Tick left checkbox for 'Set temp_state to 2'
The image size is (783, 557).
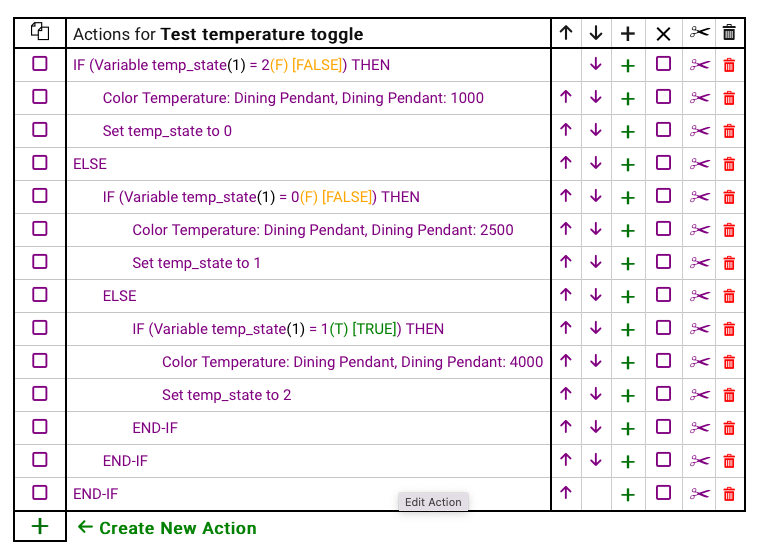[40, 394]
